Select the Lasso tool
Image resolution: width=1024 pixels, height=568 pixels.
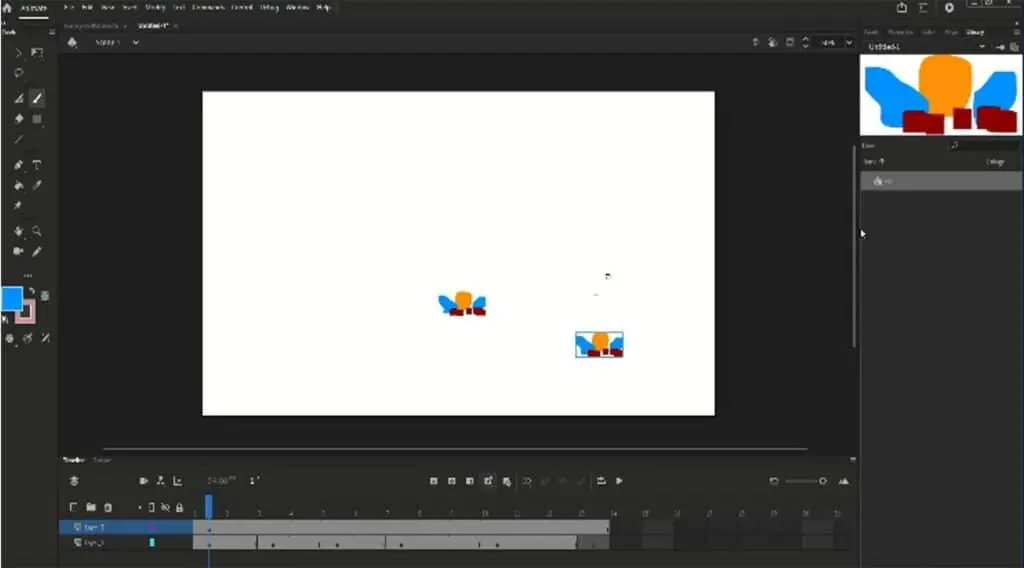tap(18, 73)
